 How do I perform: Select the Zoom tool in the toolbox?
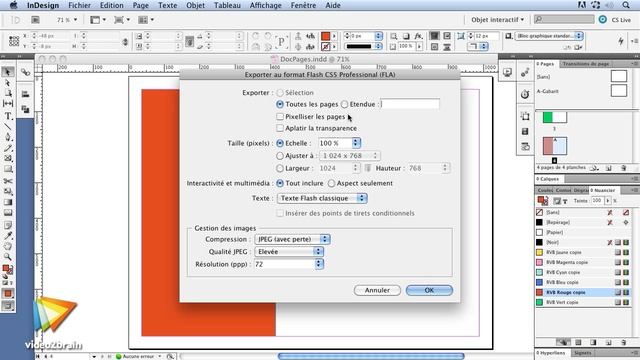tap(8, 257)
